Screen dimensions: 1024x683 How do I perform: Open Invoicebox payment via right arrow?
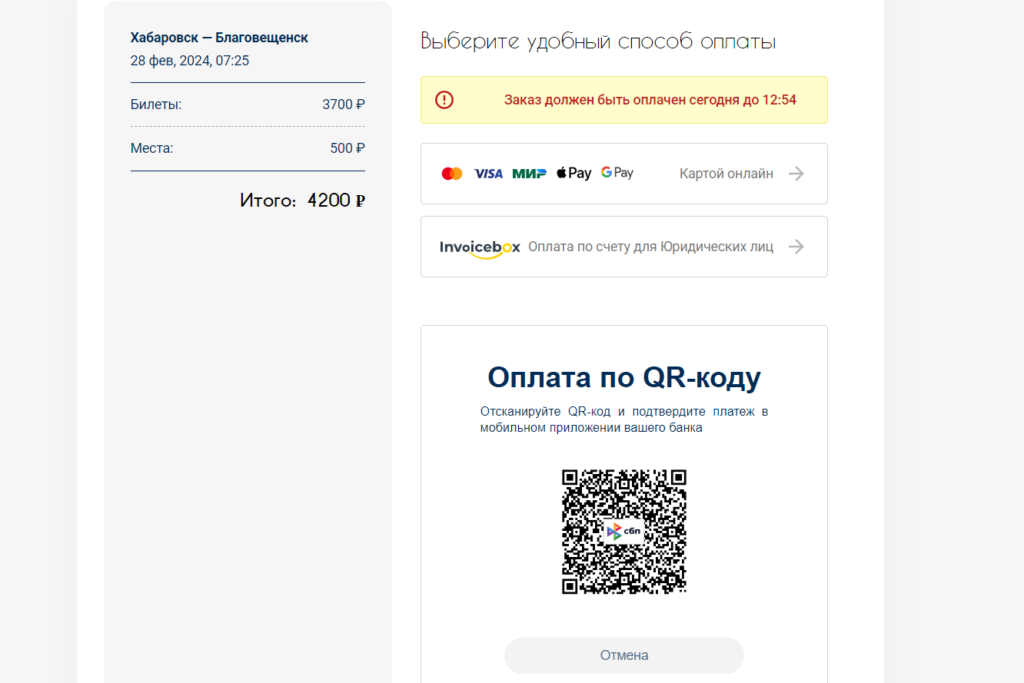[796, 247]
